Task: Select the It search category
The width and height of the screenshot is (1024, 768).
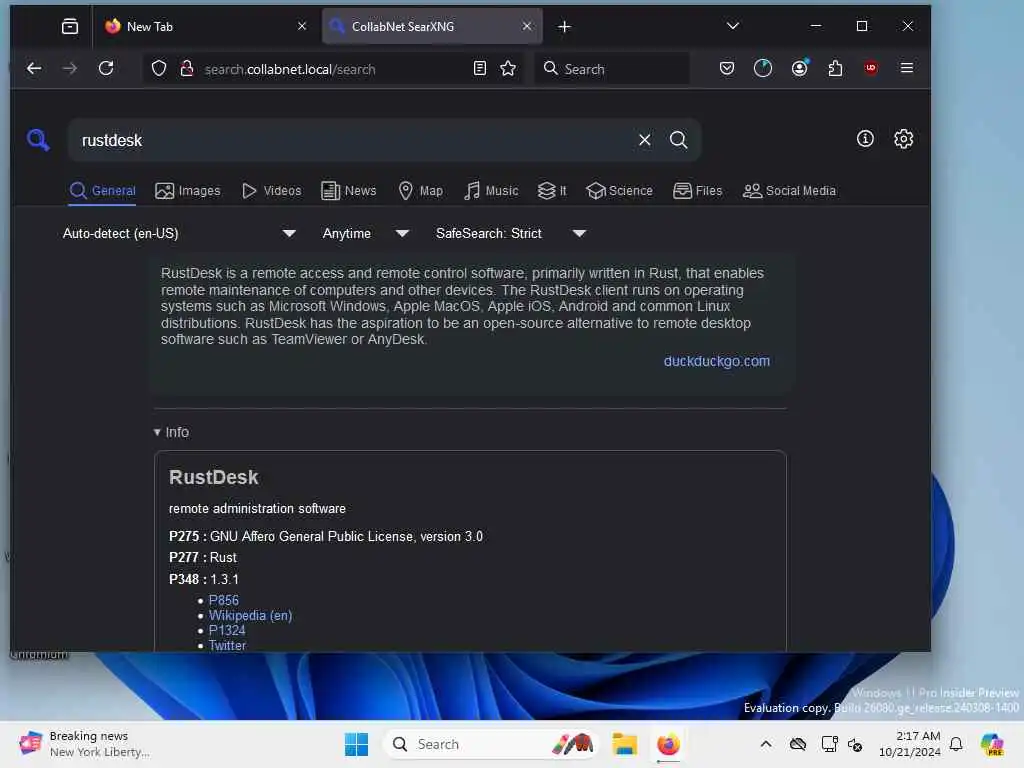Action: (552, 191)
